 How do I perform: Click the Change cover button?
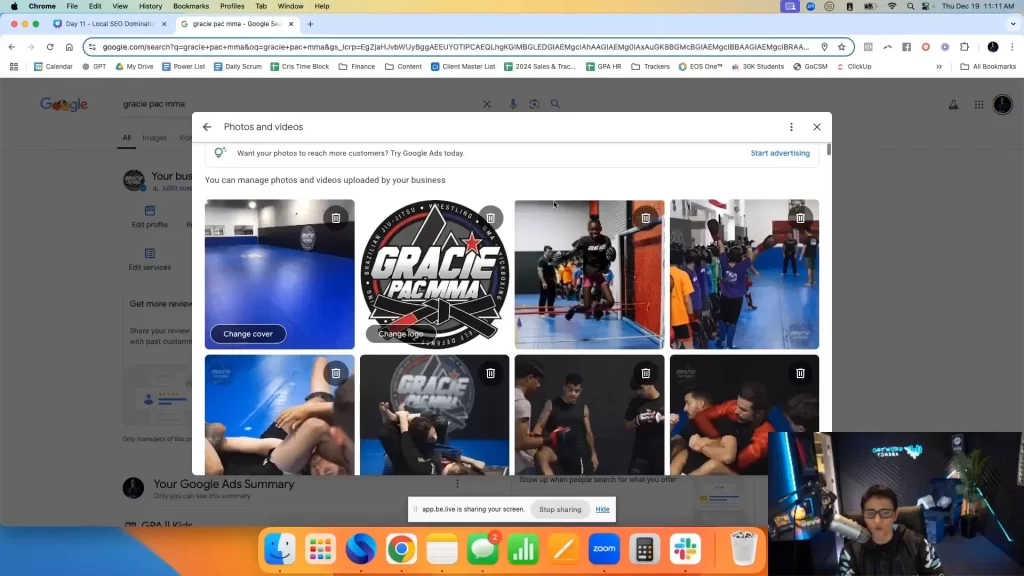tap(248, 334)
